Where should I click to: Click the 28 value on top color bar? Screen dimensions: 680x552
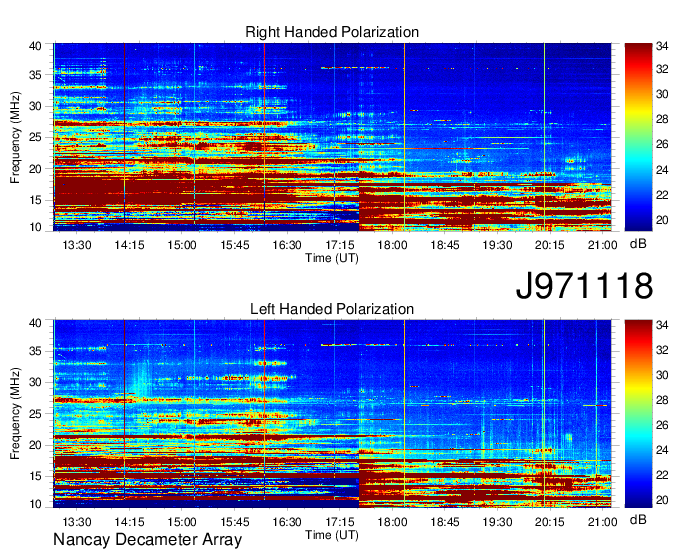(x=662, y=119)
